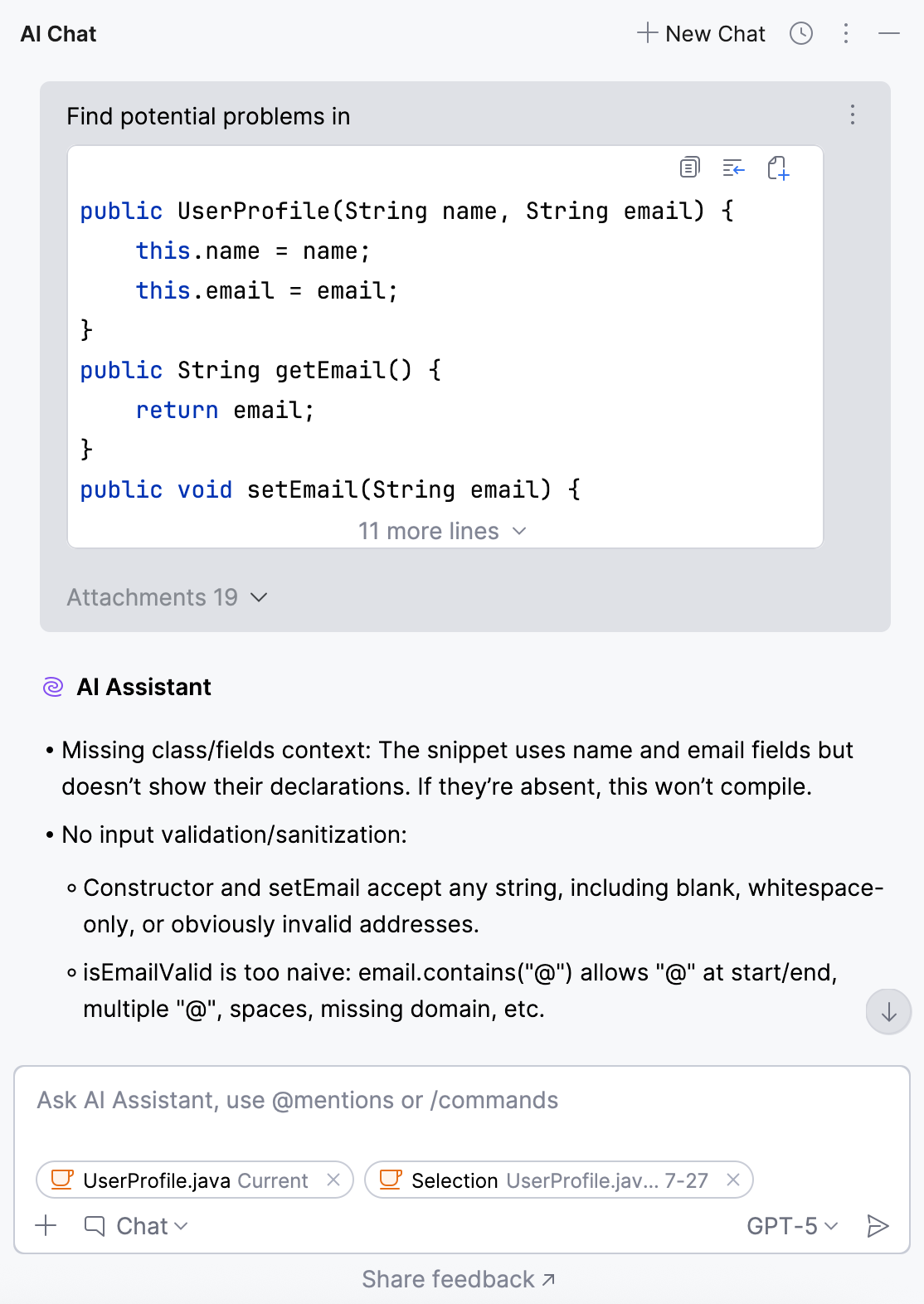Remove the Selection UserProfile.java 7-27 attachment

point(733,1180)
